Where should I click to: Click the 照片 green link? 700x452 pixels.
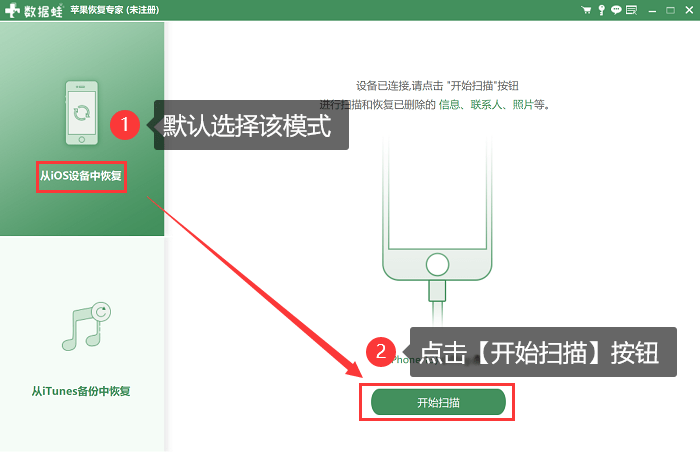tap(523, 105)
